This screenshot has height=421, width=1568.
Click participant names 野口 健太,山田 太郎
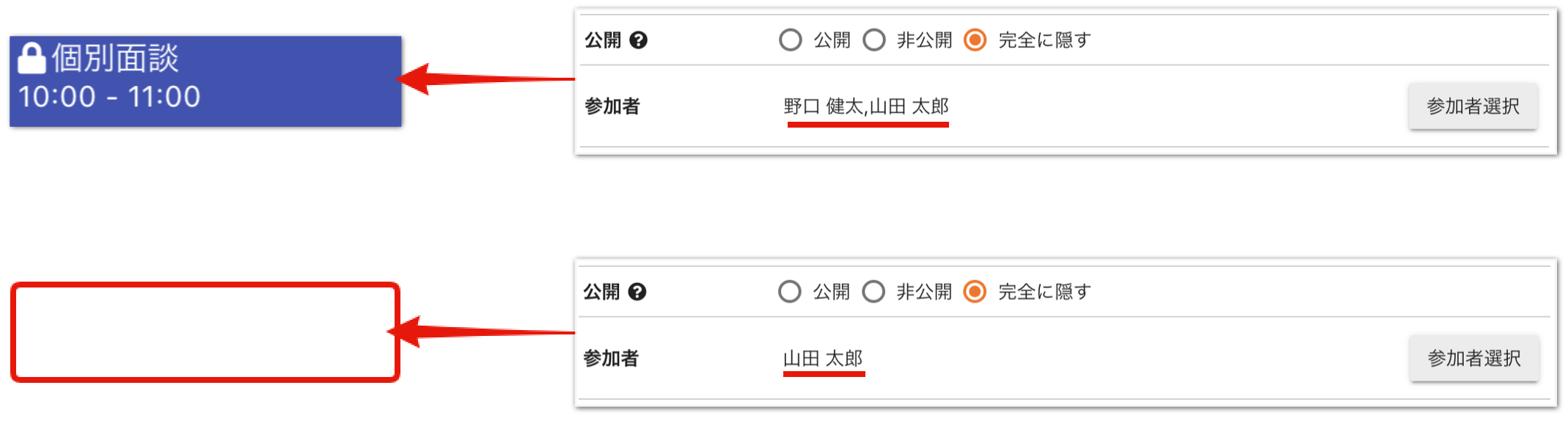tap(866, 106)
